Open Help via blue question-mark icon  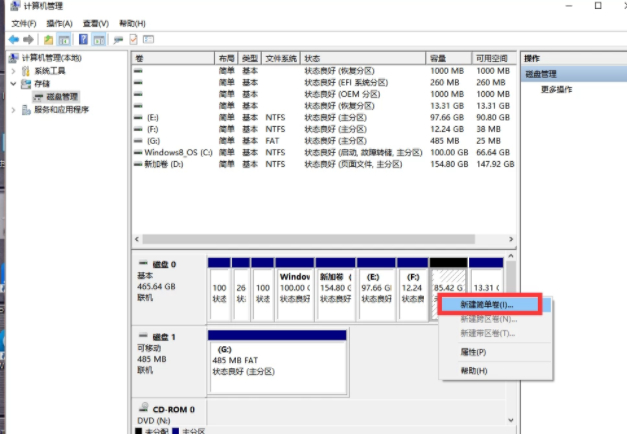click(x=83, y=40)
